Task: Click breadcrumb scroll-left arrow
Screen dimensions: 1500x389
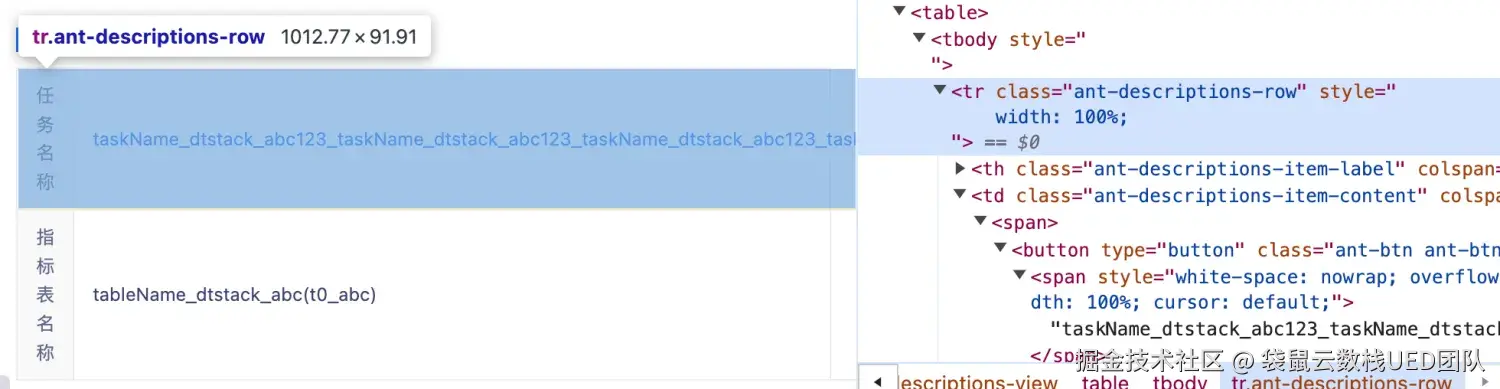Action: (878, 382)
